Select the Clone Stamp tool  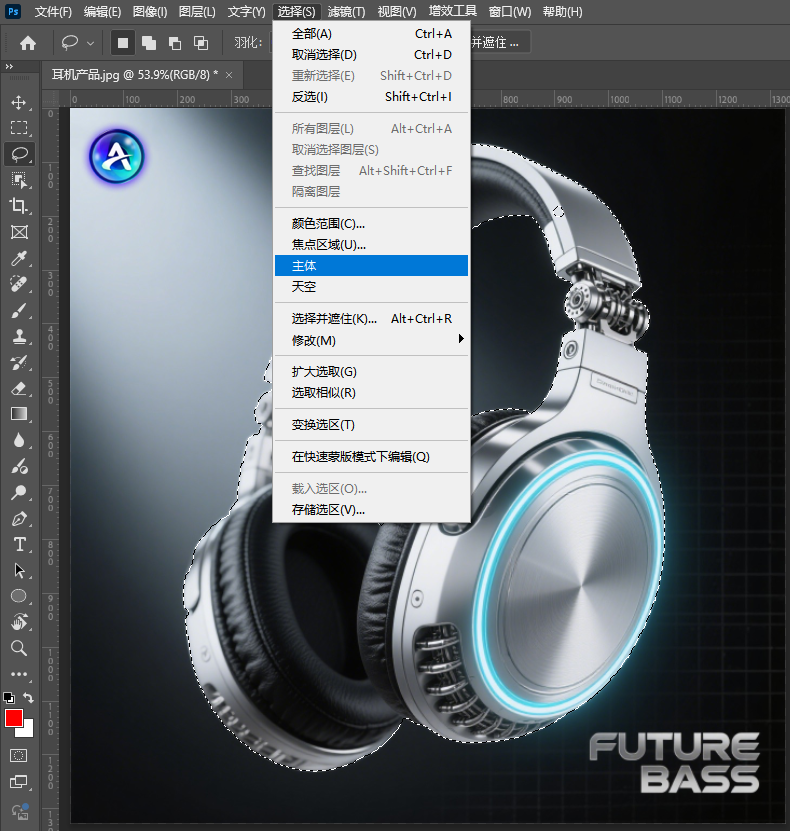19,337
